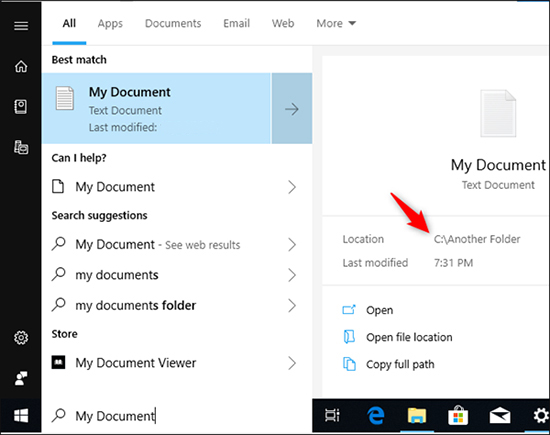
Task: Click Open file location action
Action: point(409,337)
